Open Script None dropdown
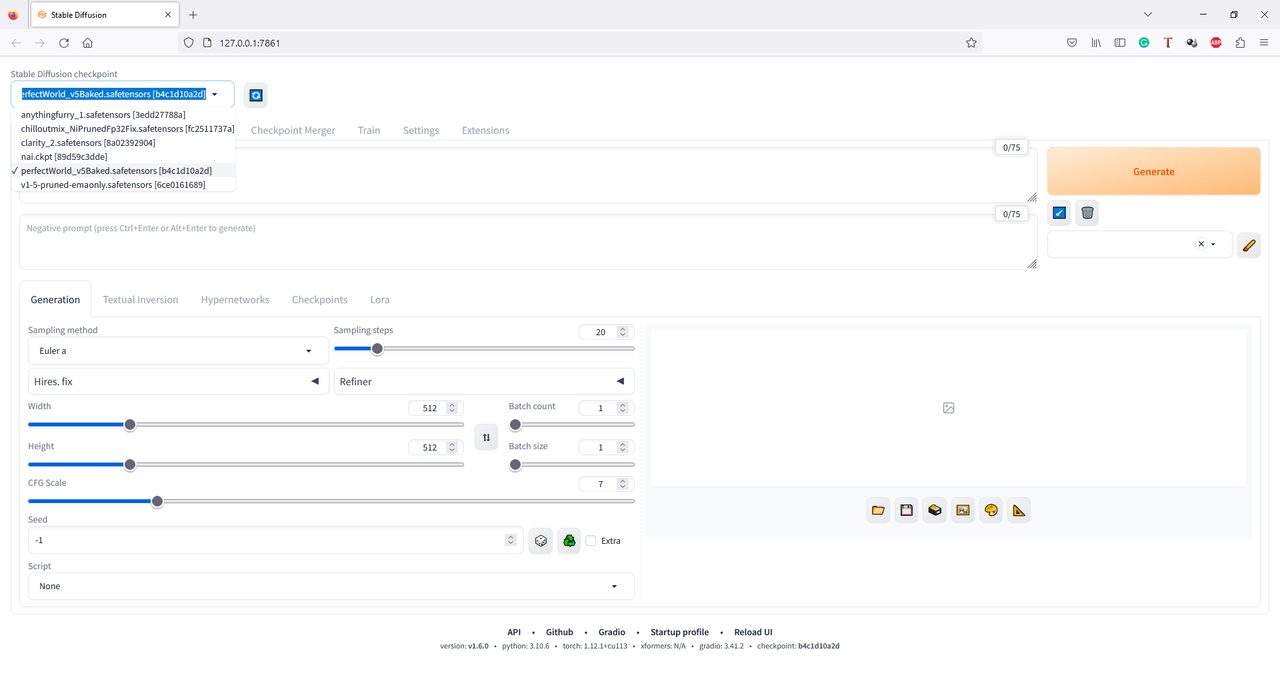The image size is (1280, 693). coord(331,586)
